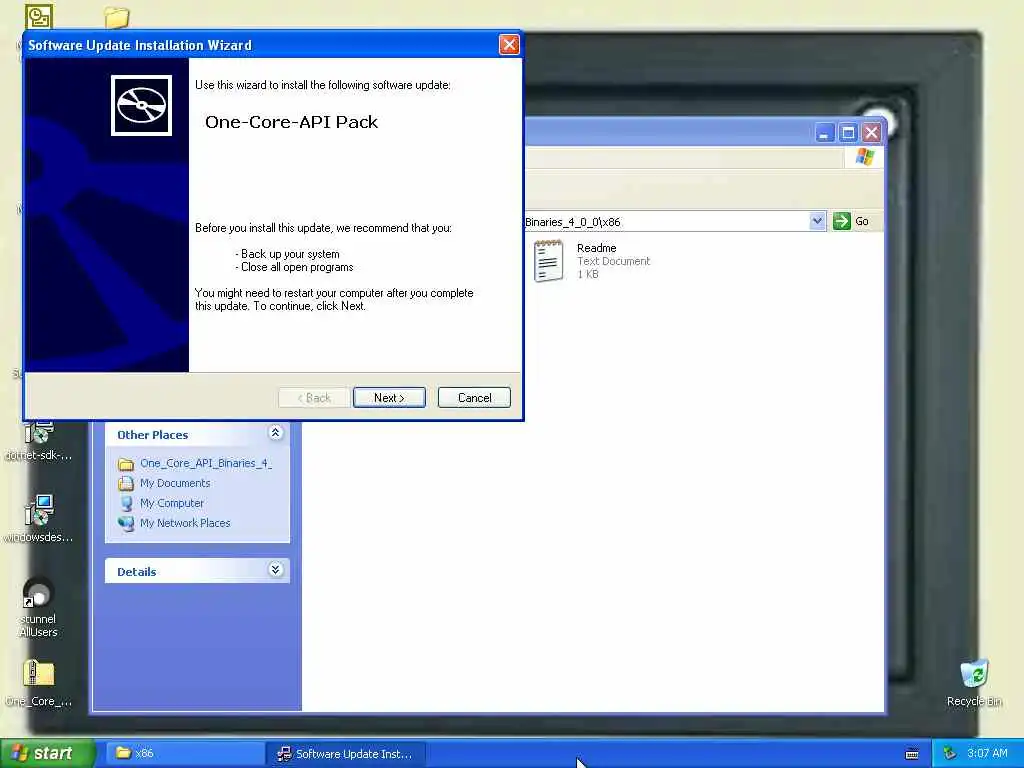The height and width of the screenshot is (768, 1024).
Task: Click the One_Core_API_Binaries folder icon in sidebar
Action: coord(126,464)
